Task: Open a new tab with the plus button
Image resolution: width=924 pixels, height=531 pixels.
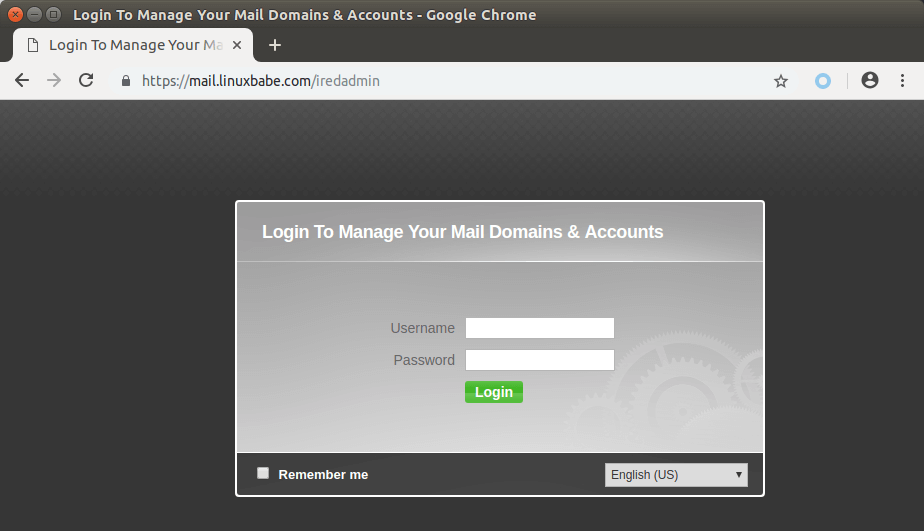Action: click(x=275, y=45)
